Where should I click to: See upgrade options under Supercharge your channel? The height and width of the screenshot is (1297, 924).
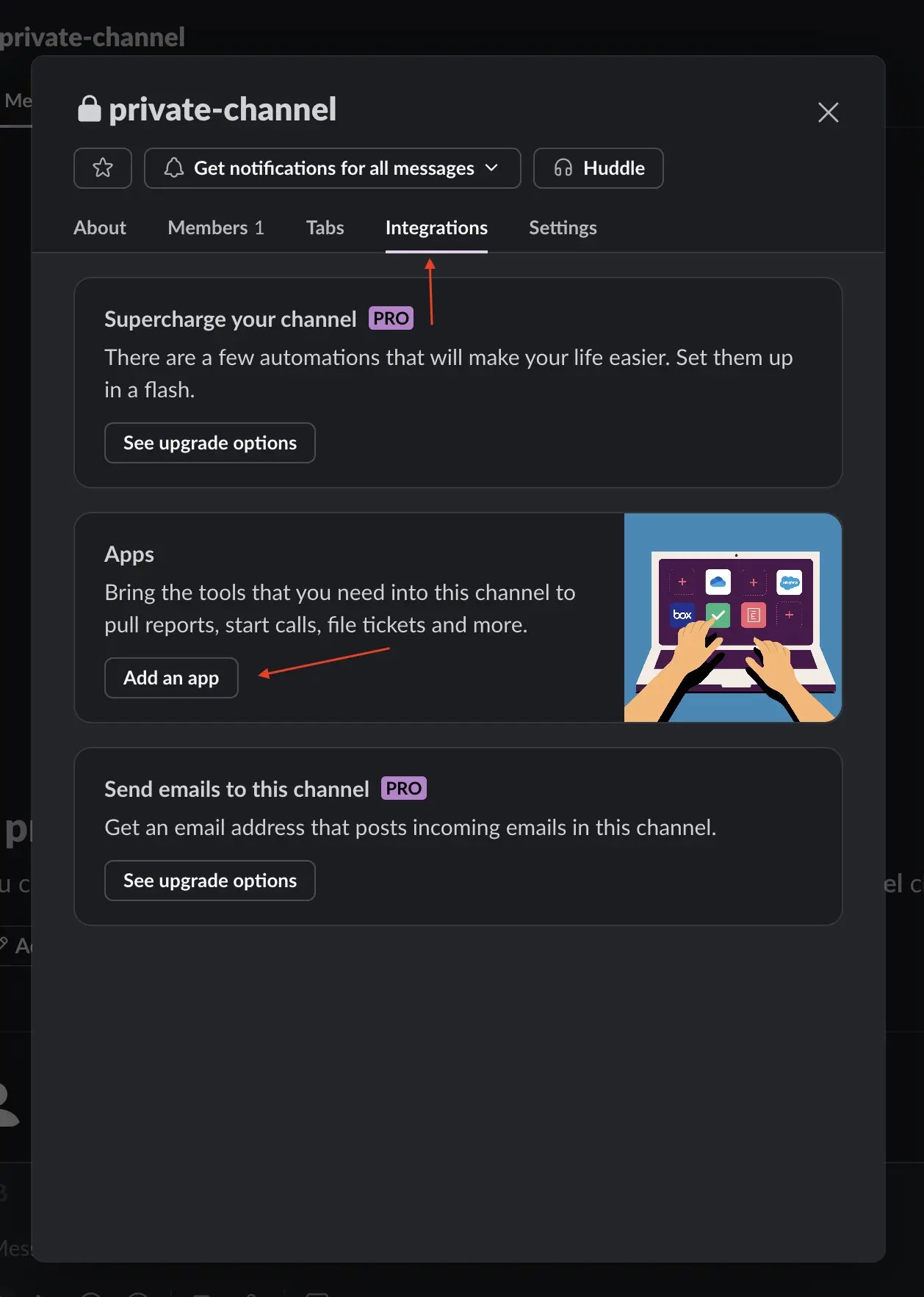tap(210, 443)
